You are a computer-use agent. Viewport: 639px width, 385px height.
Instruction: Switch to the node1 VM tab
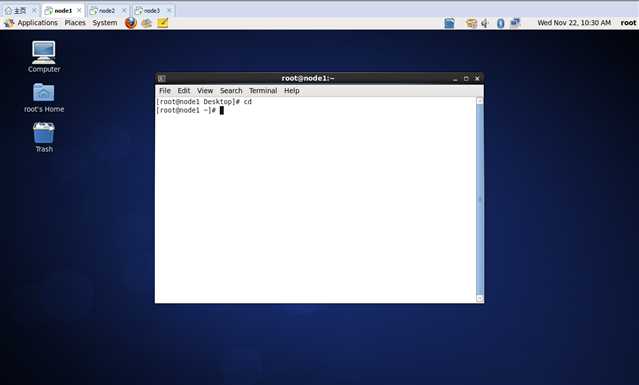pyautogui.click(x=63, y=10)
